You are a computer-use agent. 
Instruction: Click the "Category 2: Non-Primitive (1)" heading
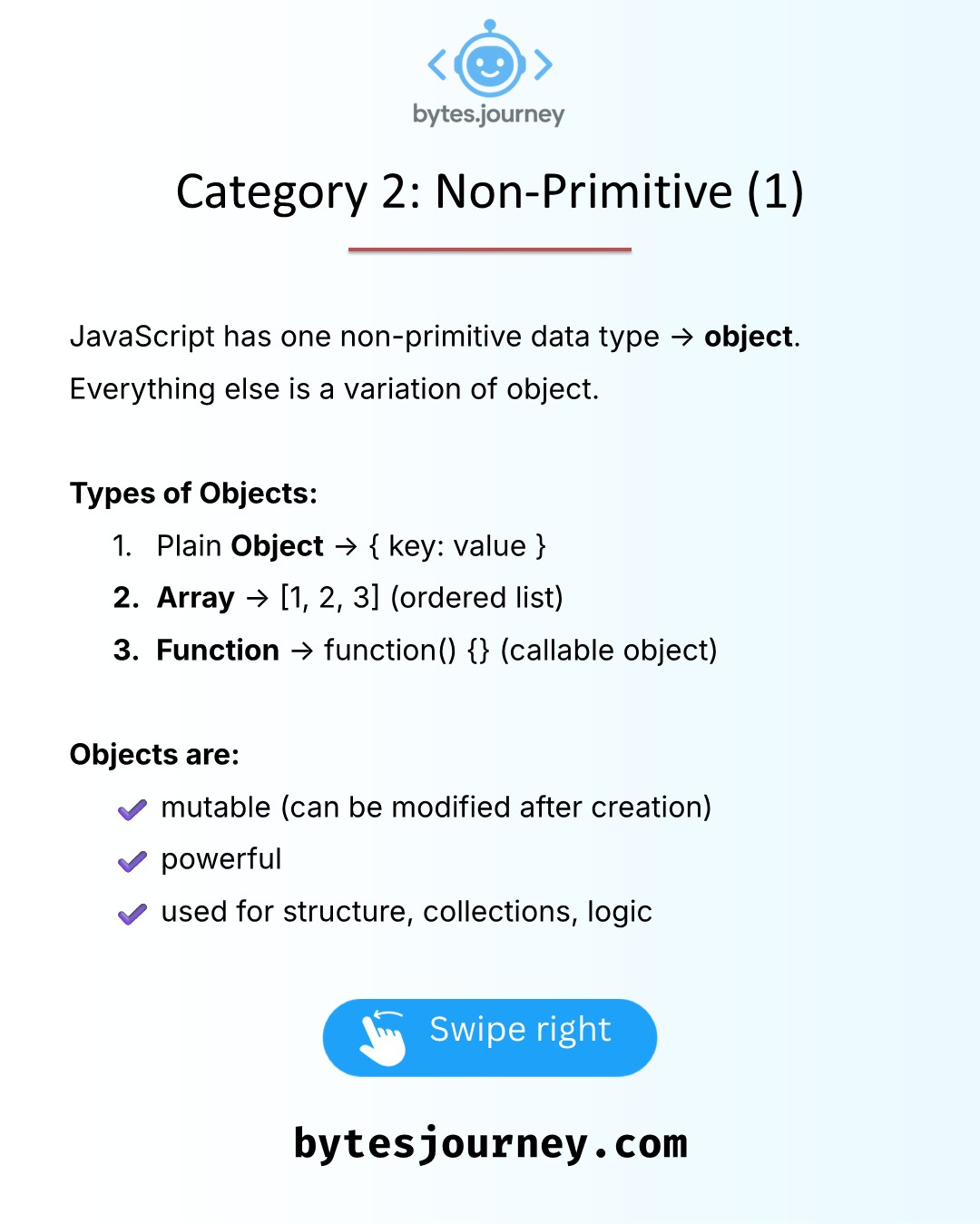pyautogui.click(x=490, y=192)
